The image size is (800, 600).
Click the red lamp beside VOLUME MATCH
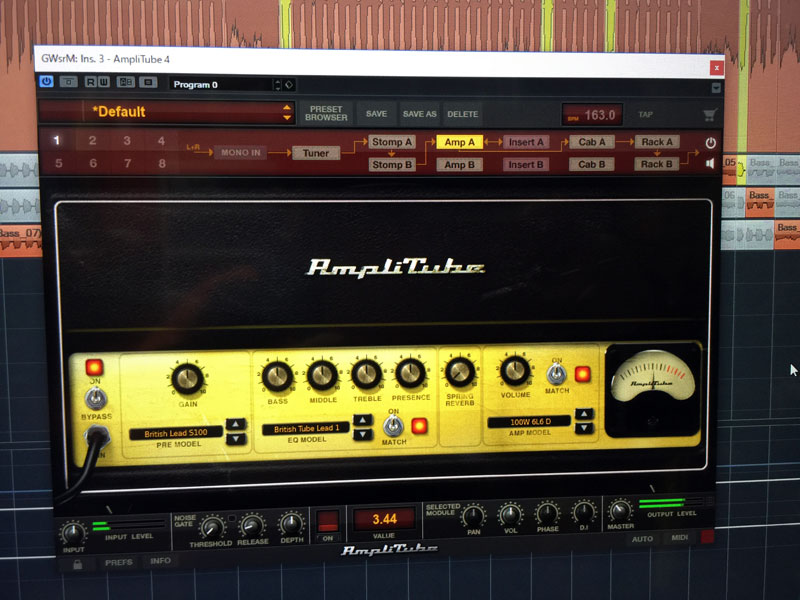click(582, 374)
